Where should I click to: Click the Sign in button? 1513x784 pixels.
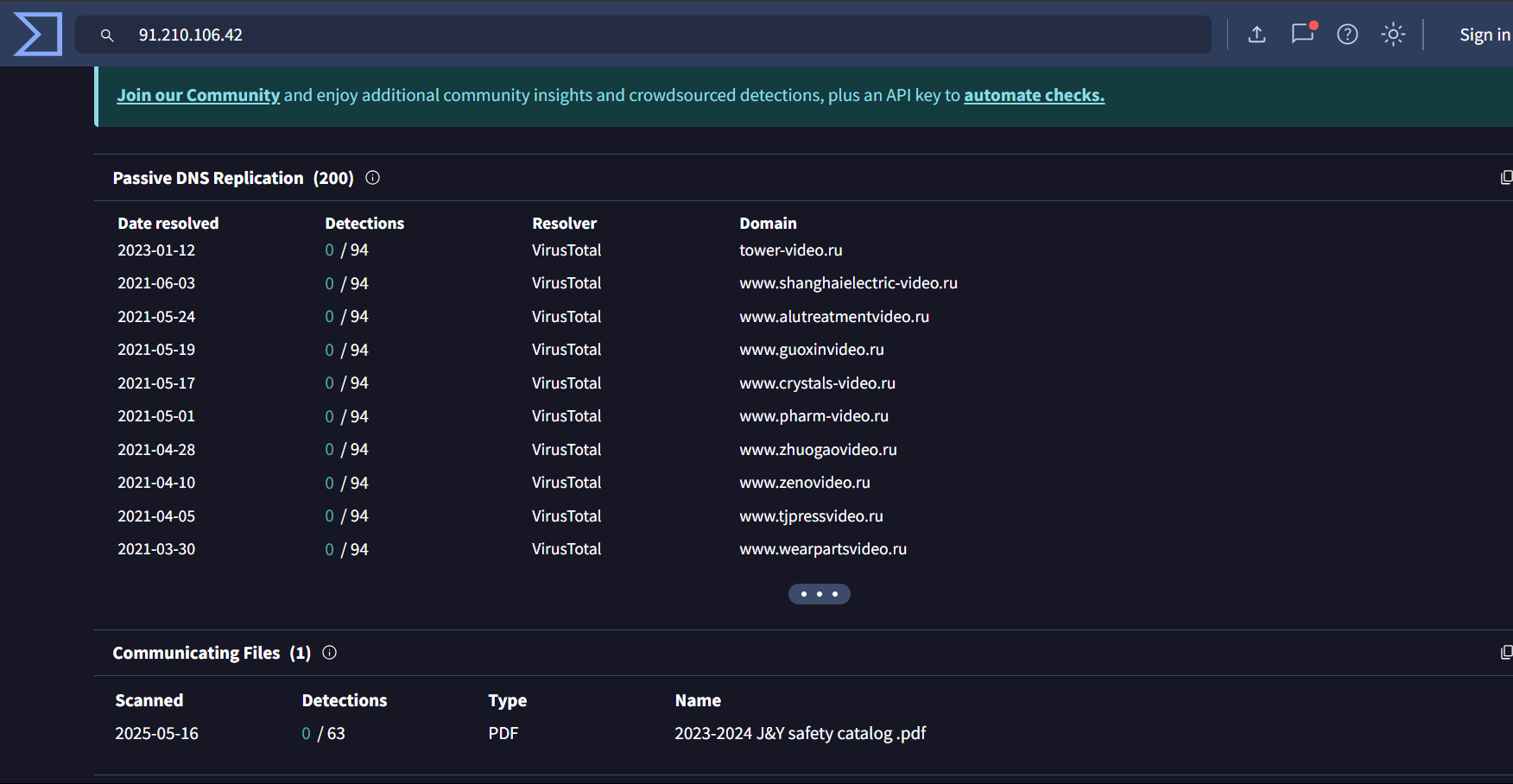click(x=1485, y=34)
